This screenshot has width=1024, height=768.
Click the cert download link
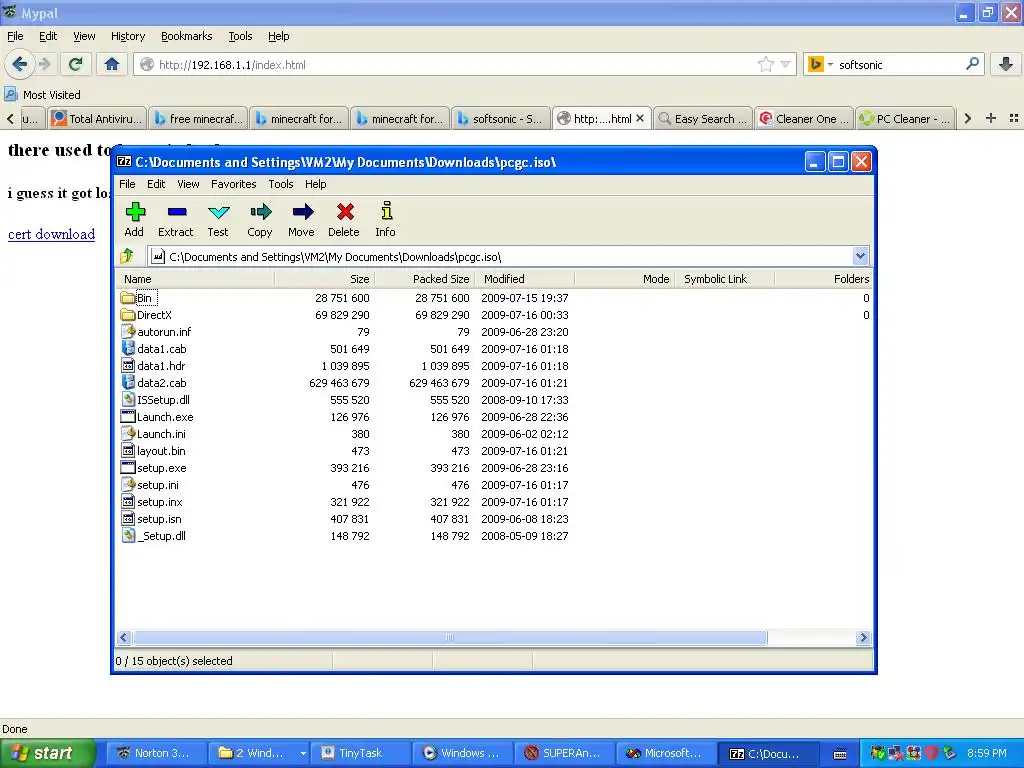tap(52, 234)
